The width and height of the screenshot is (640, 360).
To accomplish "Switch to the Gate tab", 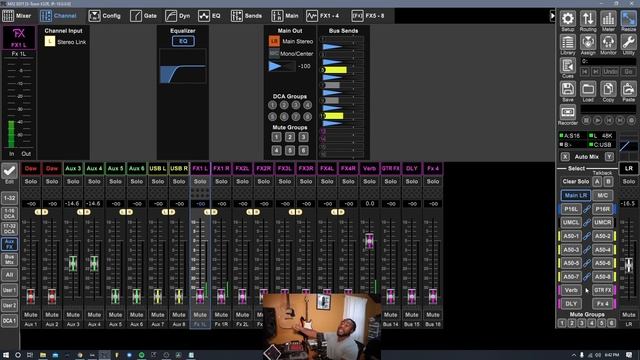I will tap(143, 16).
